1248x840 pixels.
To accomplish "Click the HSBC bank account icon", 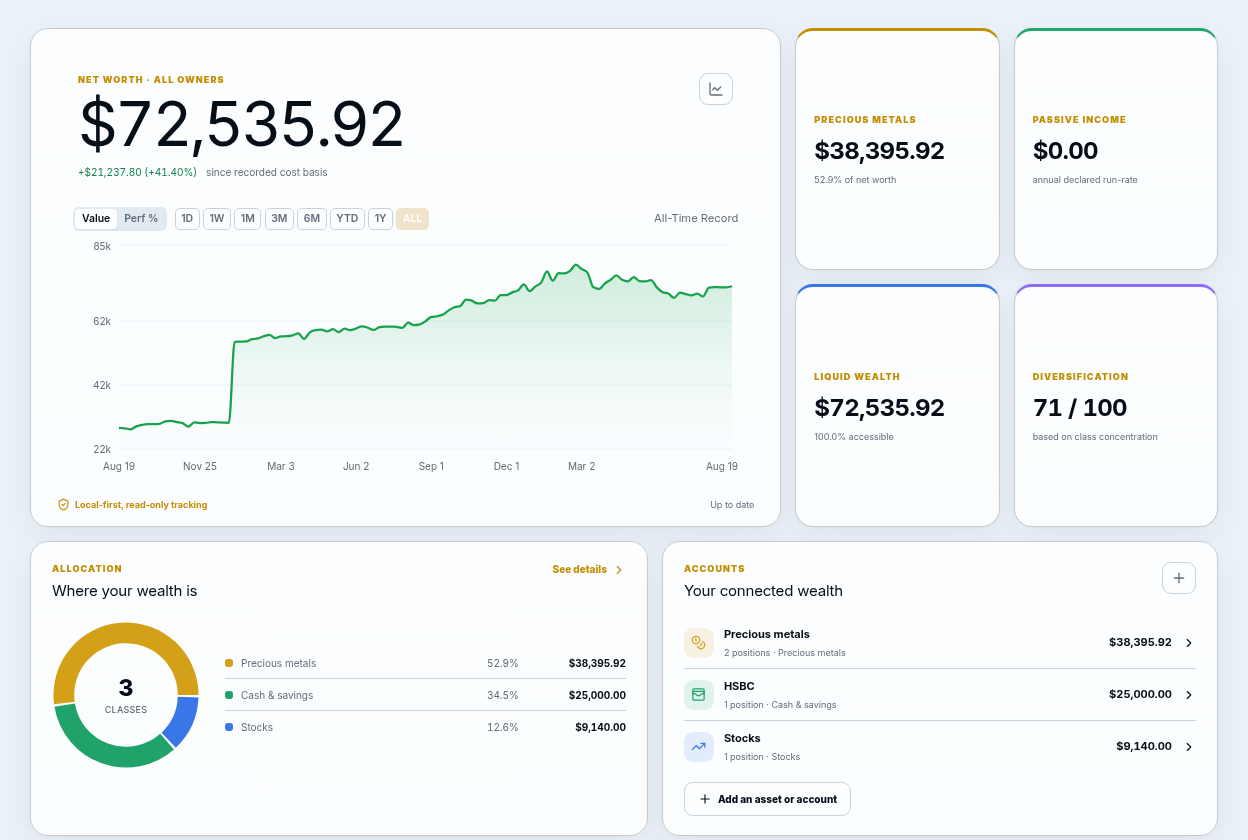I will 699,695.
